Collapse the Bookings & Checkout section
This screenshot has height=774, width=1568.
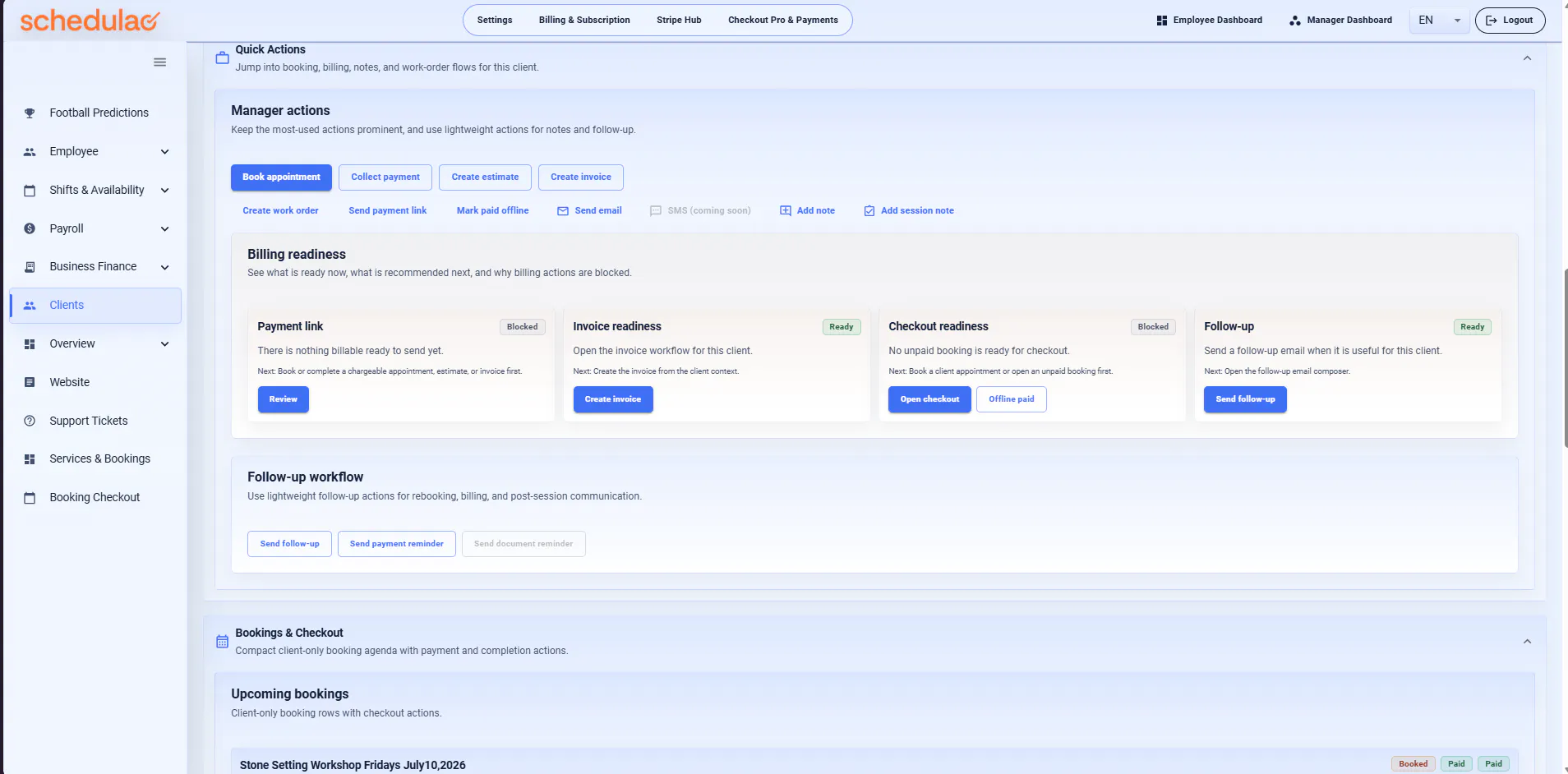pyautogui.click(x=1527, y=642)
